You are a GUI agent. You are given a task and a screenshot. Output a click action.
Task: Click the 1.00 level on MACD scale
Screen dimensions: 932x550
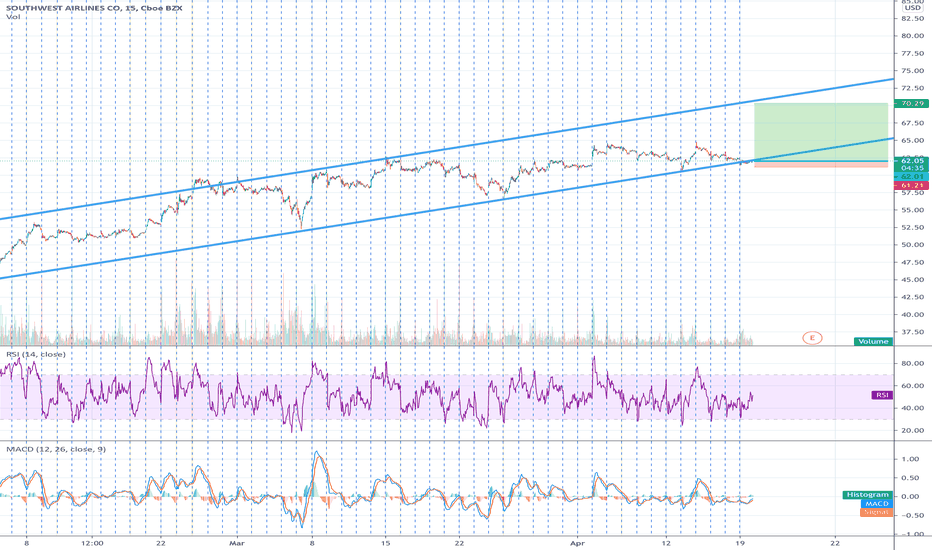pyautogui.click(x=911, y=459)
